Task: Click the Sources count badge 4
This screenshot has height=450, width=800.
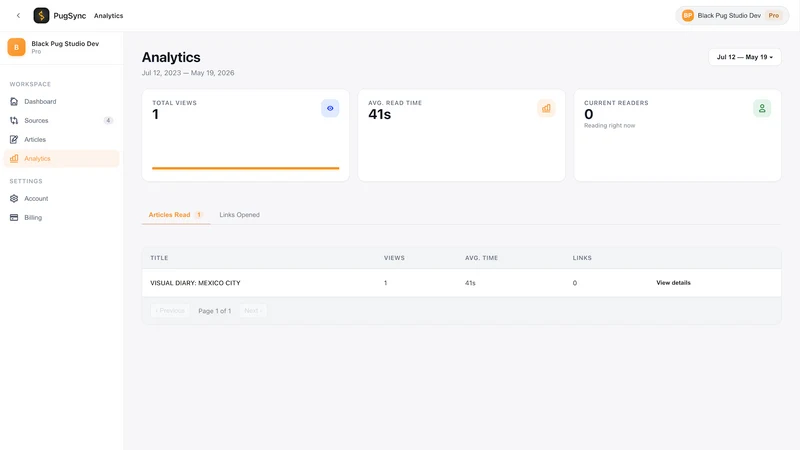Action: (108, 120)
